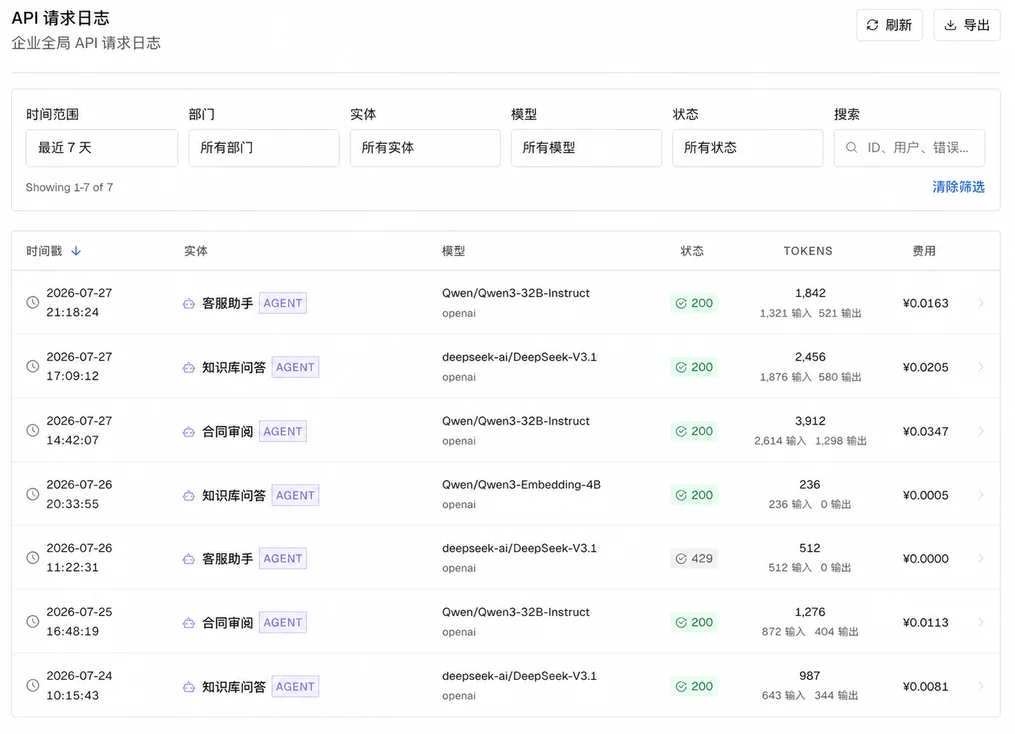Expand row details chevron for 14:42:07
The image size is (1015, 734).
[x=981, y=431]
